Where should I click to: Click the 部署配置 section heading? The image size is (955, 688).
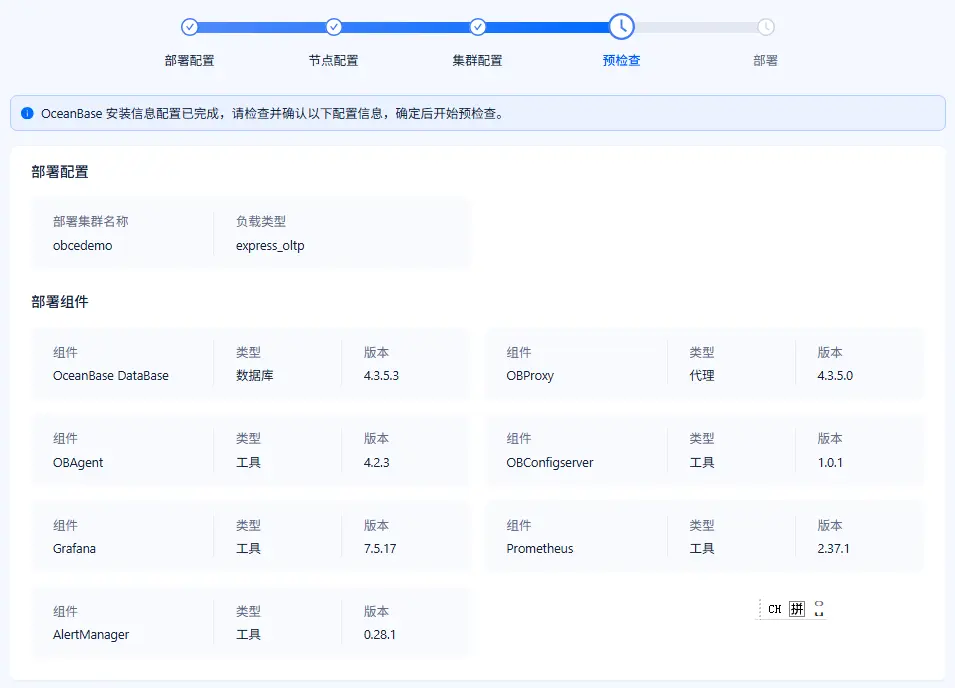(60, 172)
